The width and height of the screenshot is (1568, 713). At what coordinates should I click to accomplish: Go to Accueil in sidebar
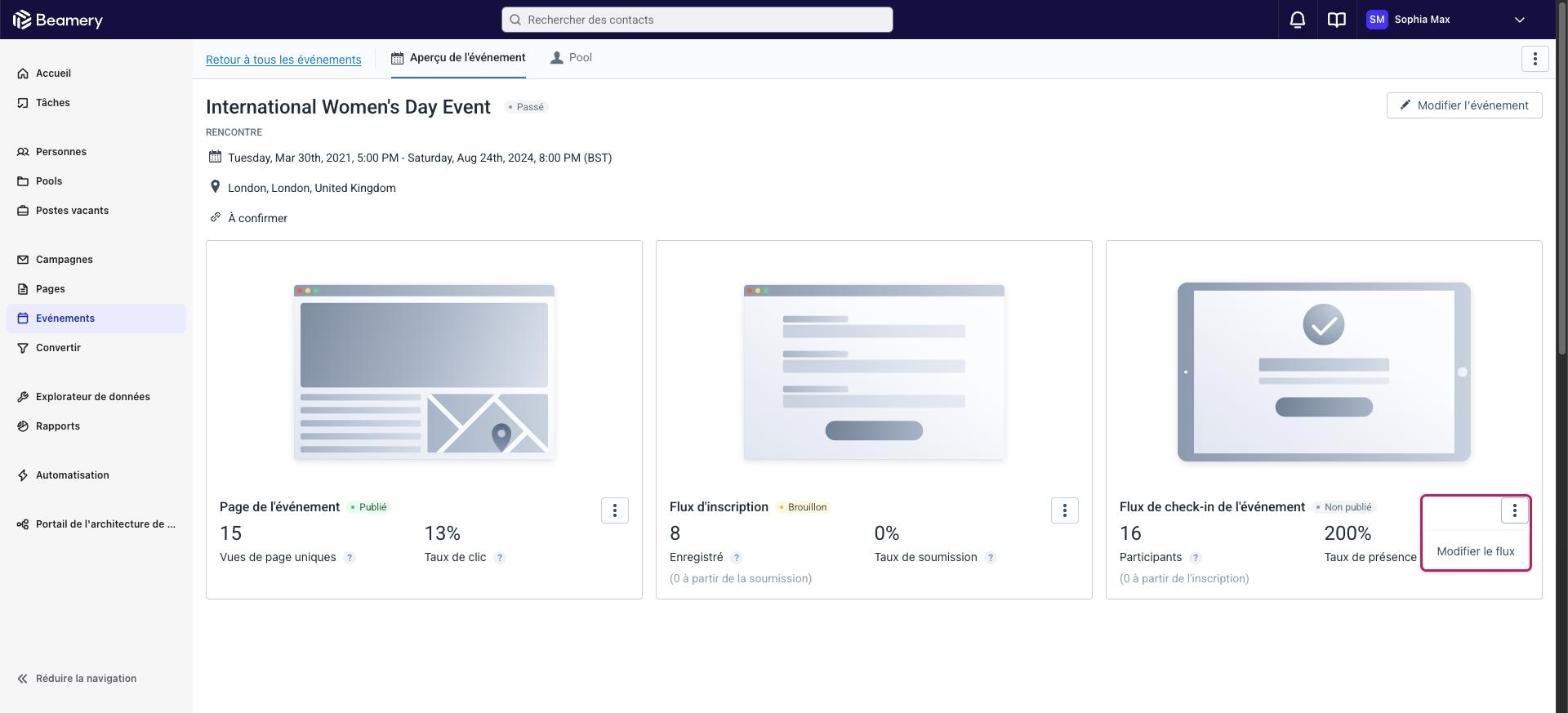pyautogui.click(x=96, y=74)
